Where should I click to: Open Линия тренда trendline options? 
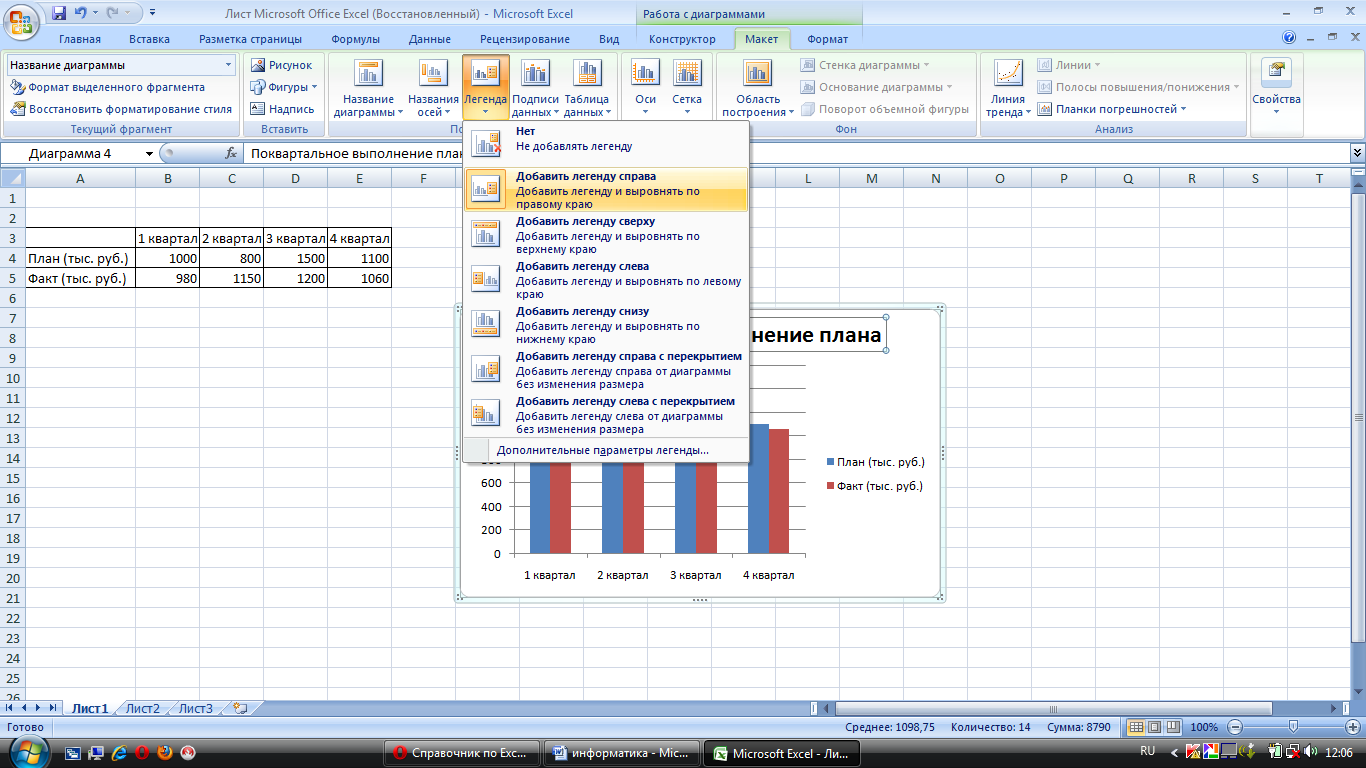(1008, 88)
